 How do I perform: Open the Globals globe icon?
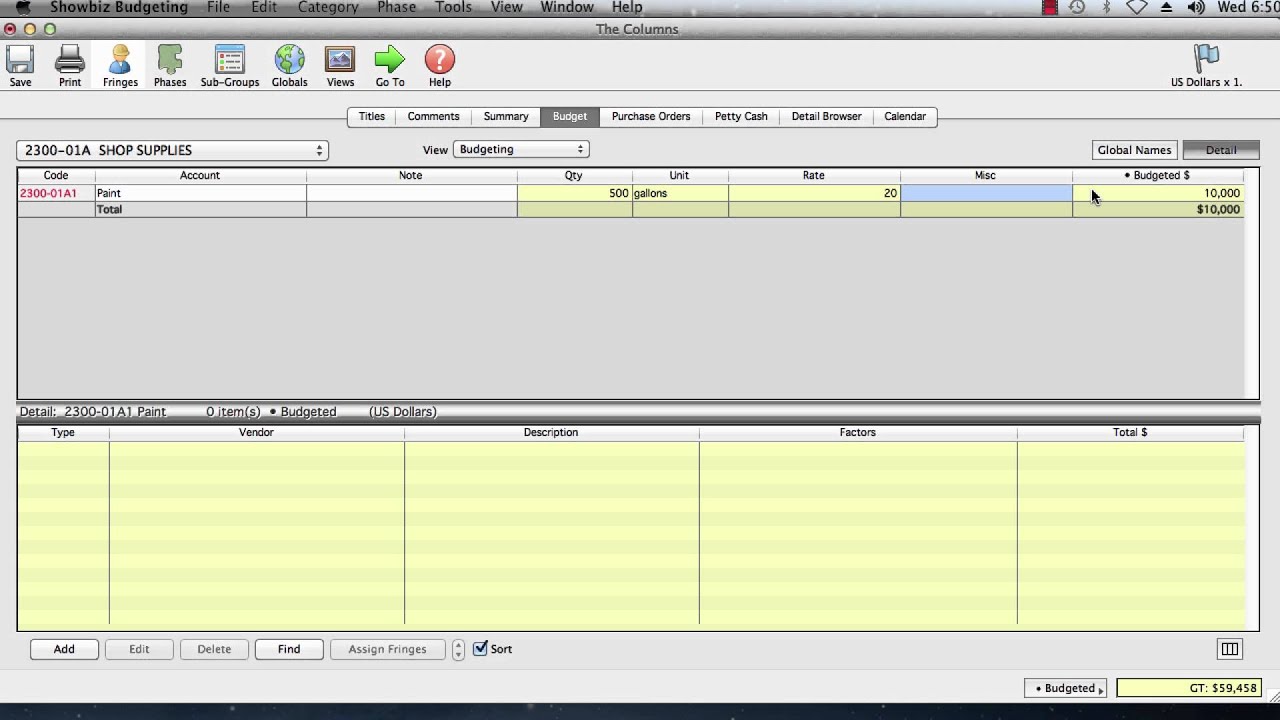pyautogui.click(x=290, y=65)
